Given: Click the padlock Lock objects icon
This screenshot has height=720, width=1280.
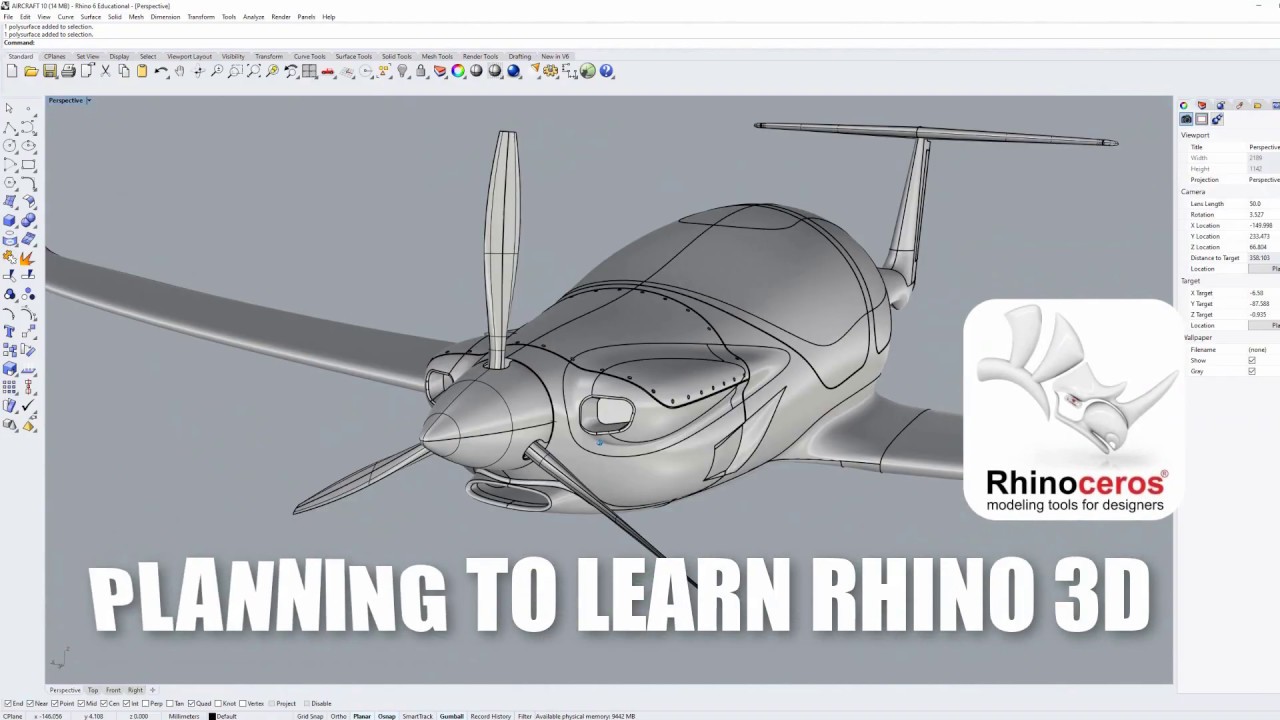Looking at the screenshot, I should click(421, 71).
